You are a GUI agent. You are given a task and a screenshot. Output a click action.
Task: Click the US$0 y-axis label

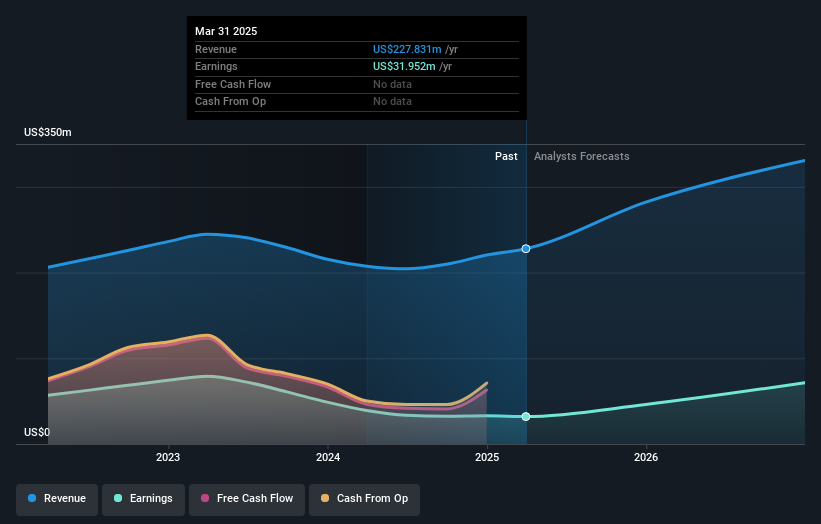37,432
